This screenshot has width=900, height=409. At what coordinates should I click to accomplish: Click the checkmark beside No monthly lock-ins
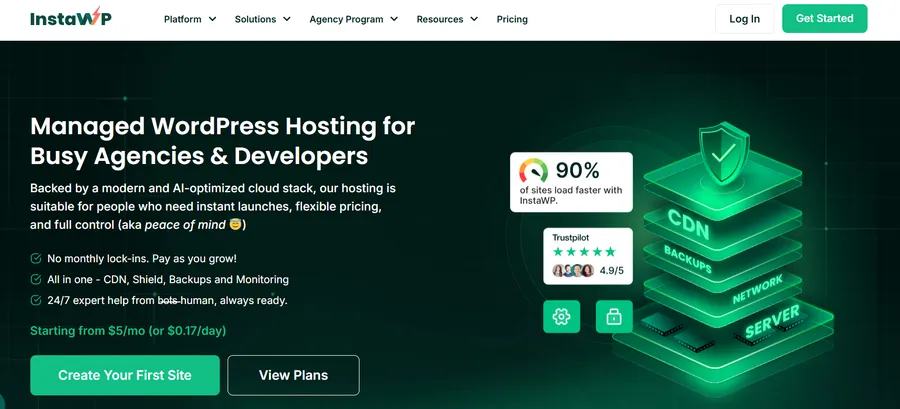coord(36,258)
